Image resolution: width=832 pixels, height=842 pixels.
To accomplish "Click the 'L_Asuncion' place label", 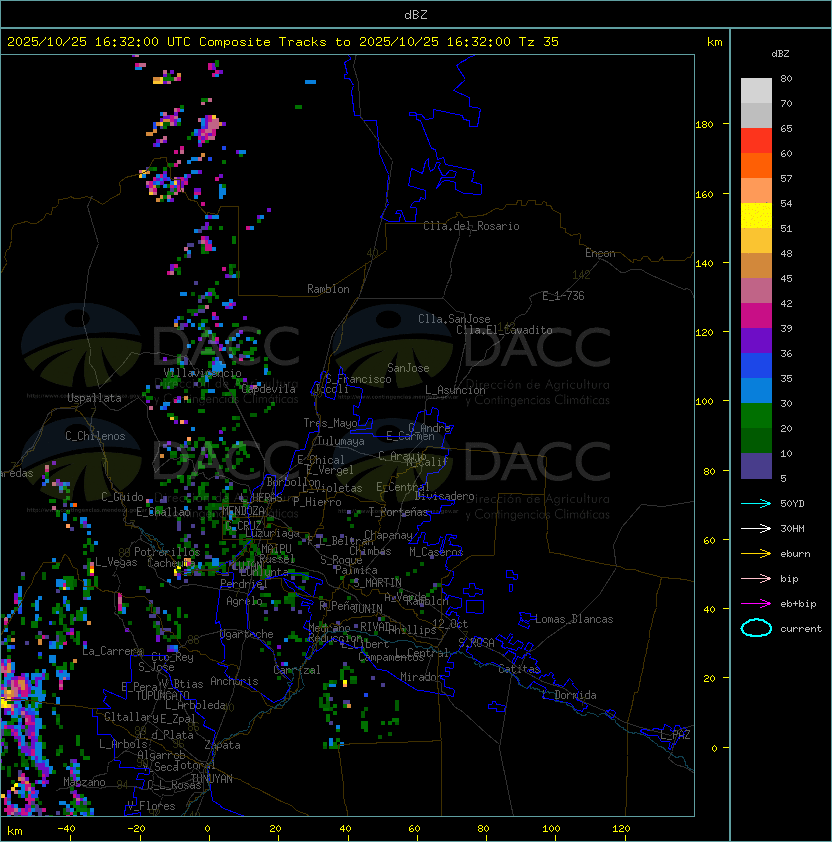I will [x=455, y=390].
